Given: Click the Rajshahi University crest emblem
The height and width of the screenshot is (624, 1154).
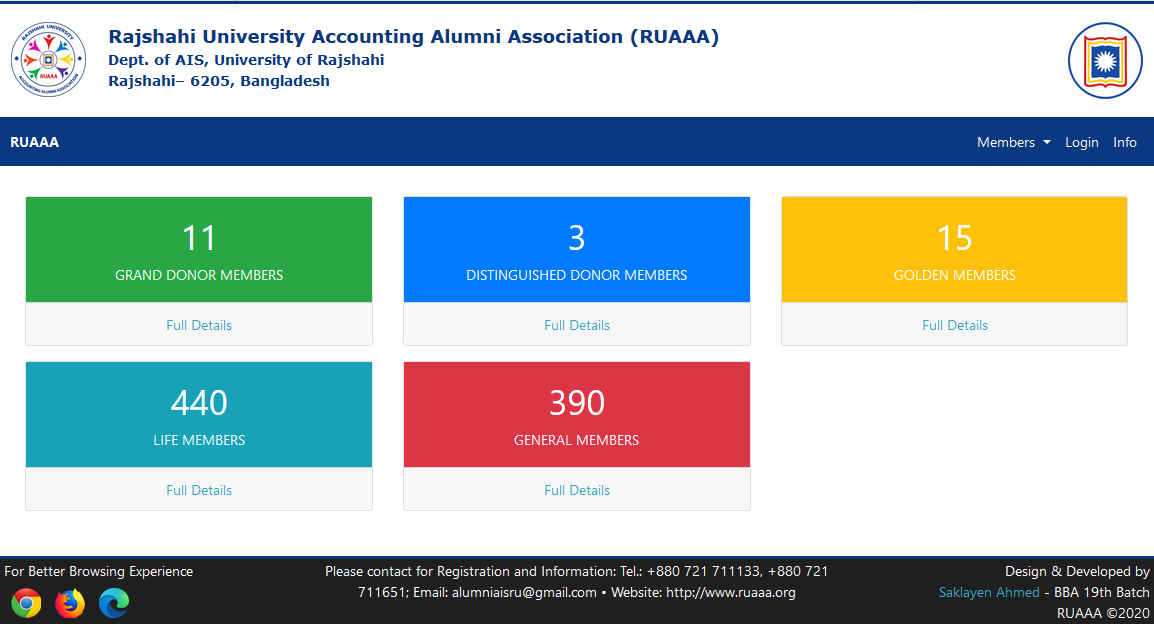Looking at the screenshot, I should pyautogui.click(x=1105, y=61).
